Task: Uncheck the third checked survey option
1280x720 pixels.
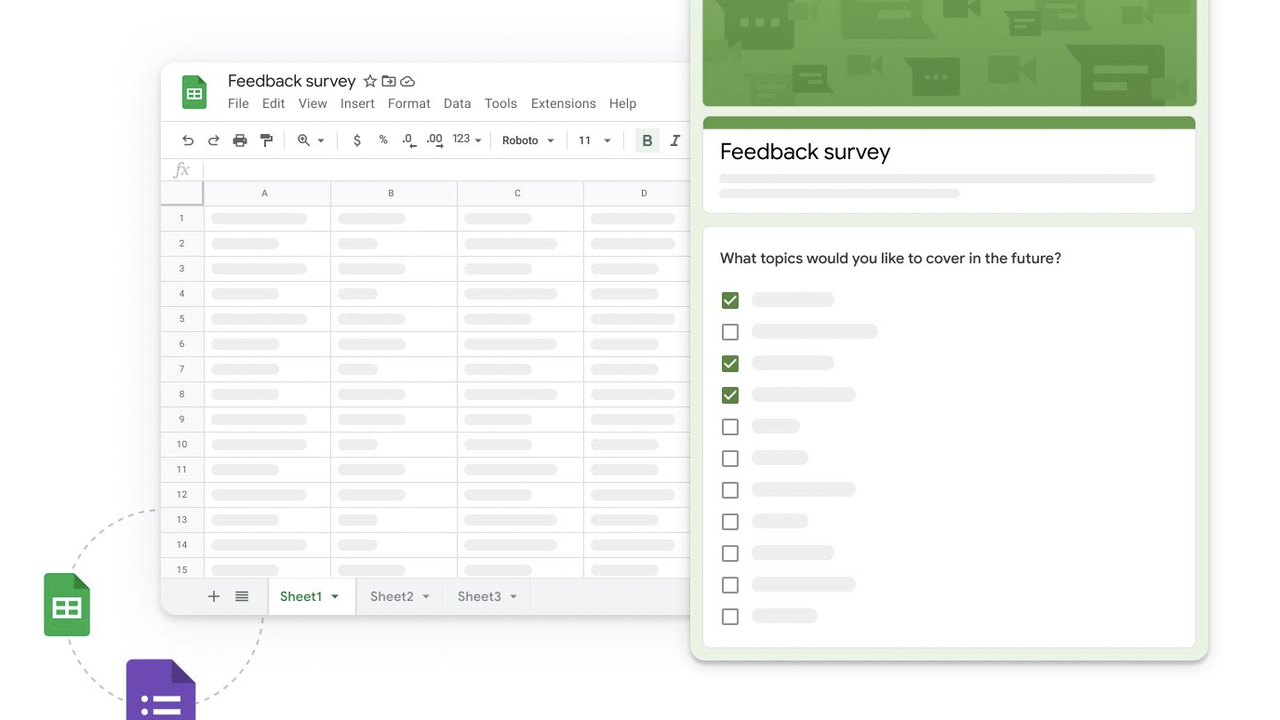Action: pyautogui.click(x=730, y=395)
